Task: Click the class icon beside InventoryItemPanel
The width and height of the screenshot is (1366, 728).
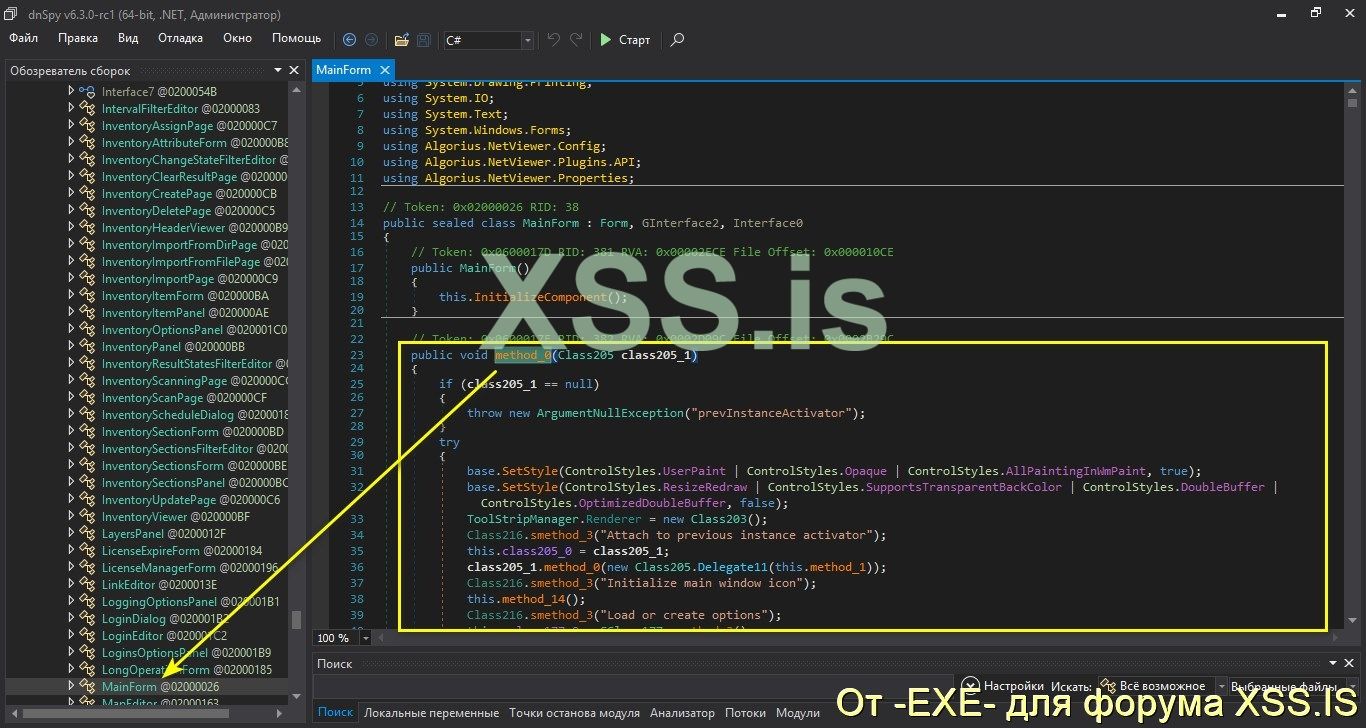Action: click(88, 313)
